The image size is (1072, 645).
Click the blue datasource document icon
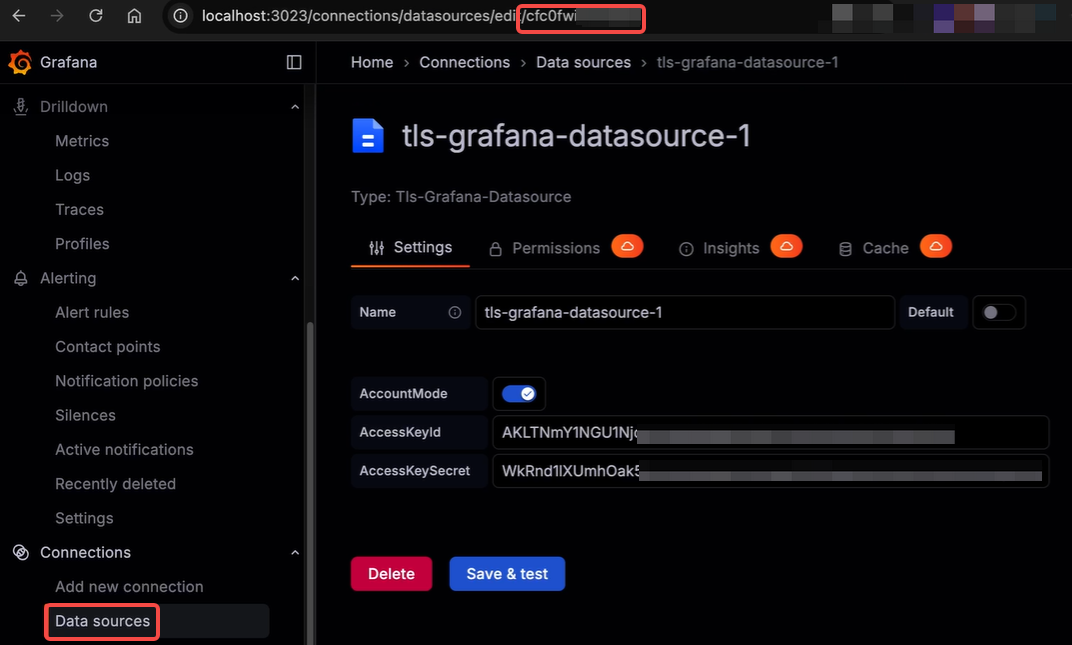click(x=368, y=135)
